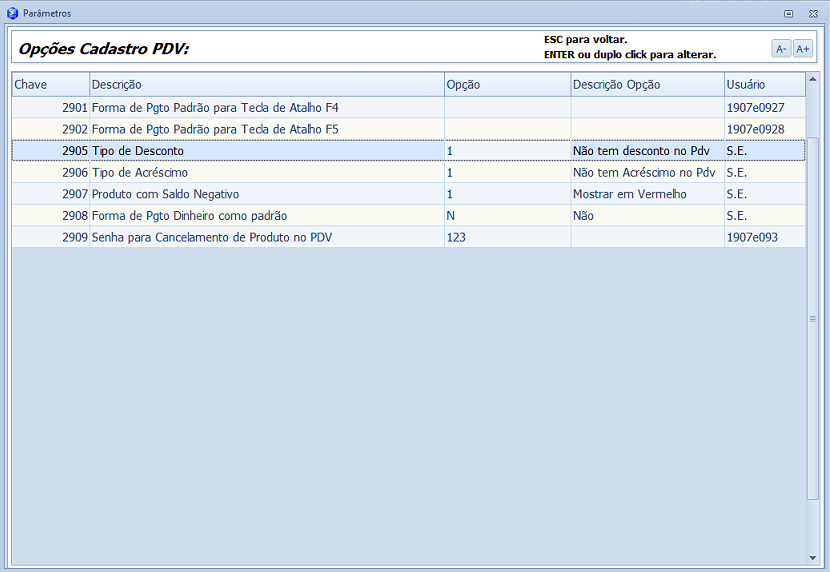The width and height of the screenshot is (830, 572).
Task: Close the Parâmetros window
Action: tap(813, 14)
